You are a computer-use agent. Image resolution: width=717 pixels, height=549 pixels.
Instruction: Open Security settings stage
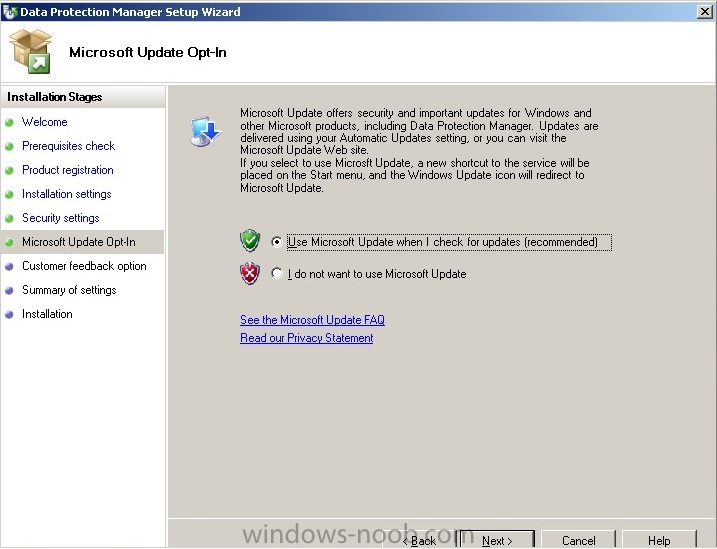coord(61,218)
